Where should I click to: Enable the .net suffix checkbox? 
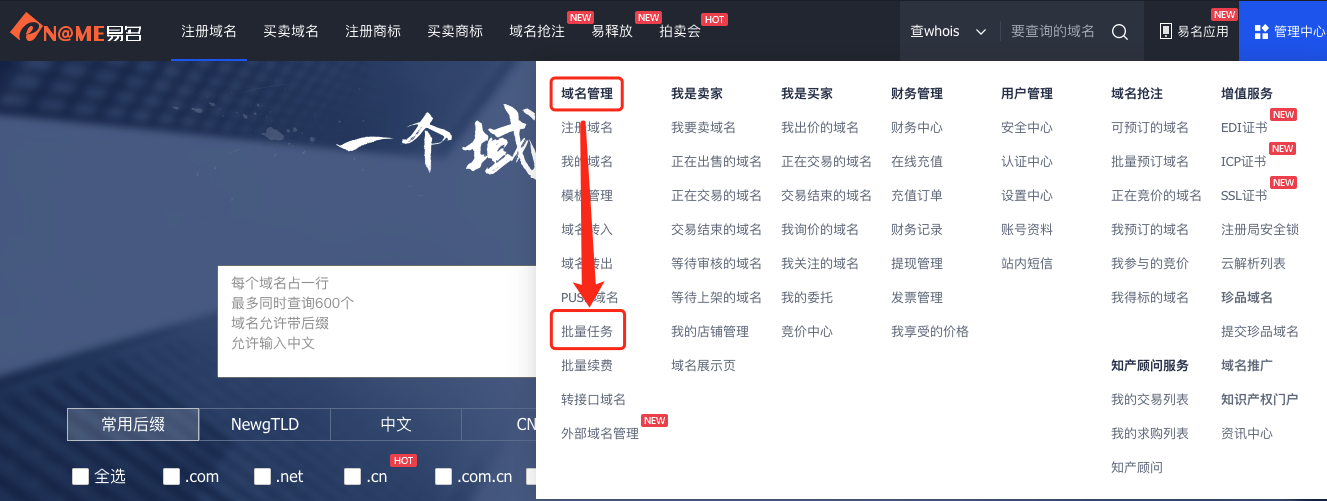263,476
